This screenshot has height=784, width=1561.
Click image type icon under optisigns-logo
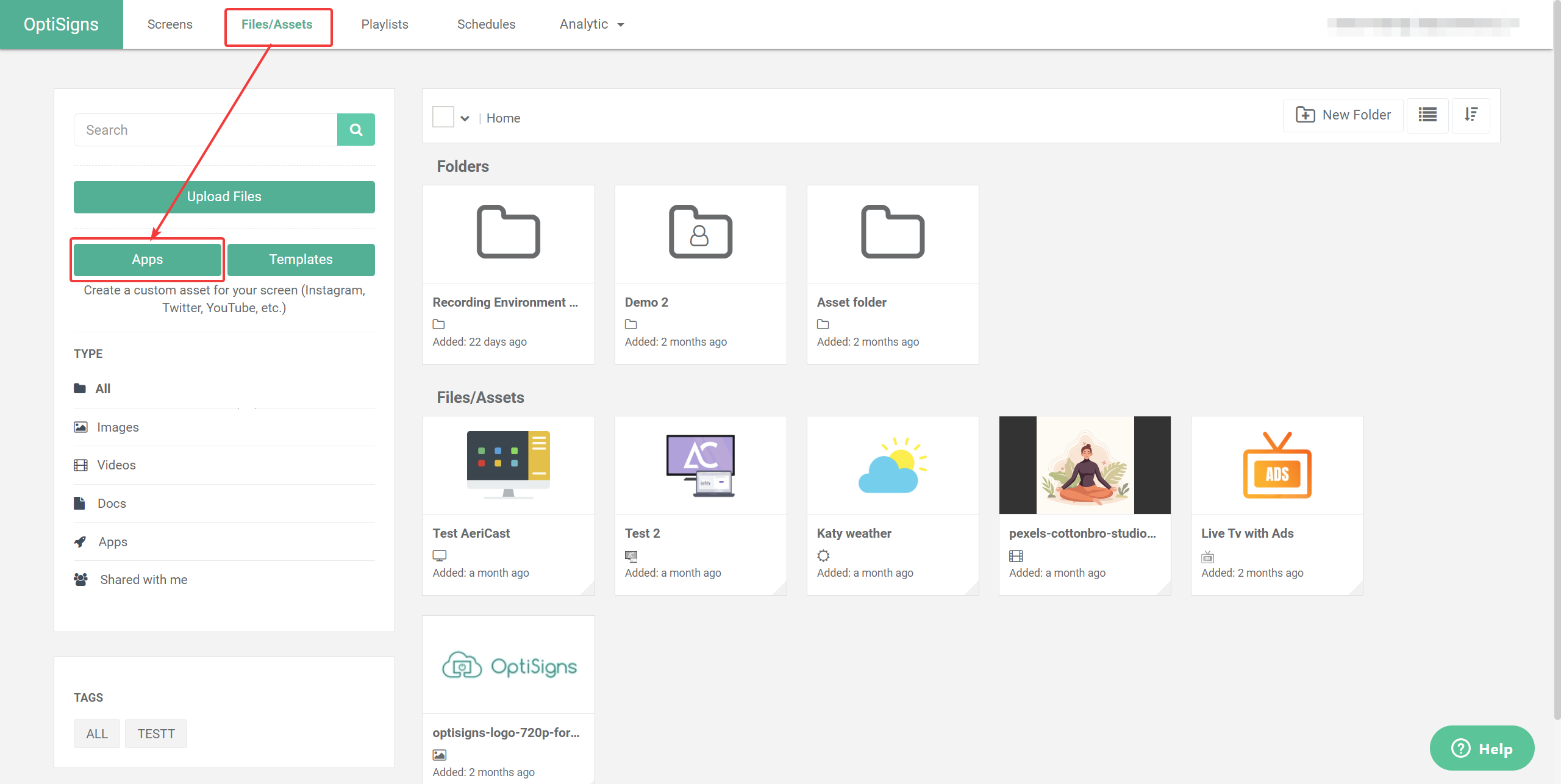[x=440, y=755]
